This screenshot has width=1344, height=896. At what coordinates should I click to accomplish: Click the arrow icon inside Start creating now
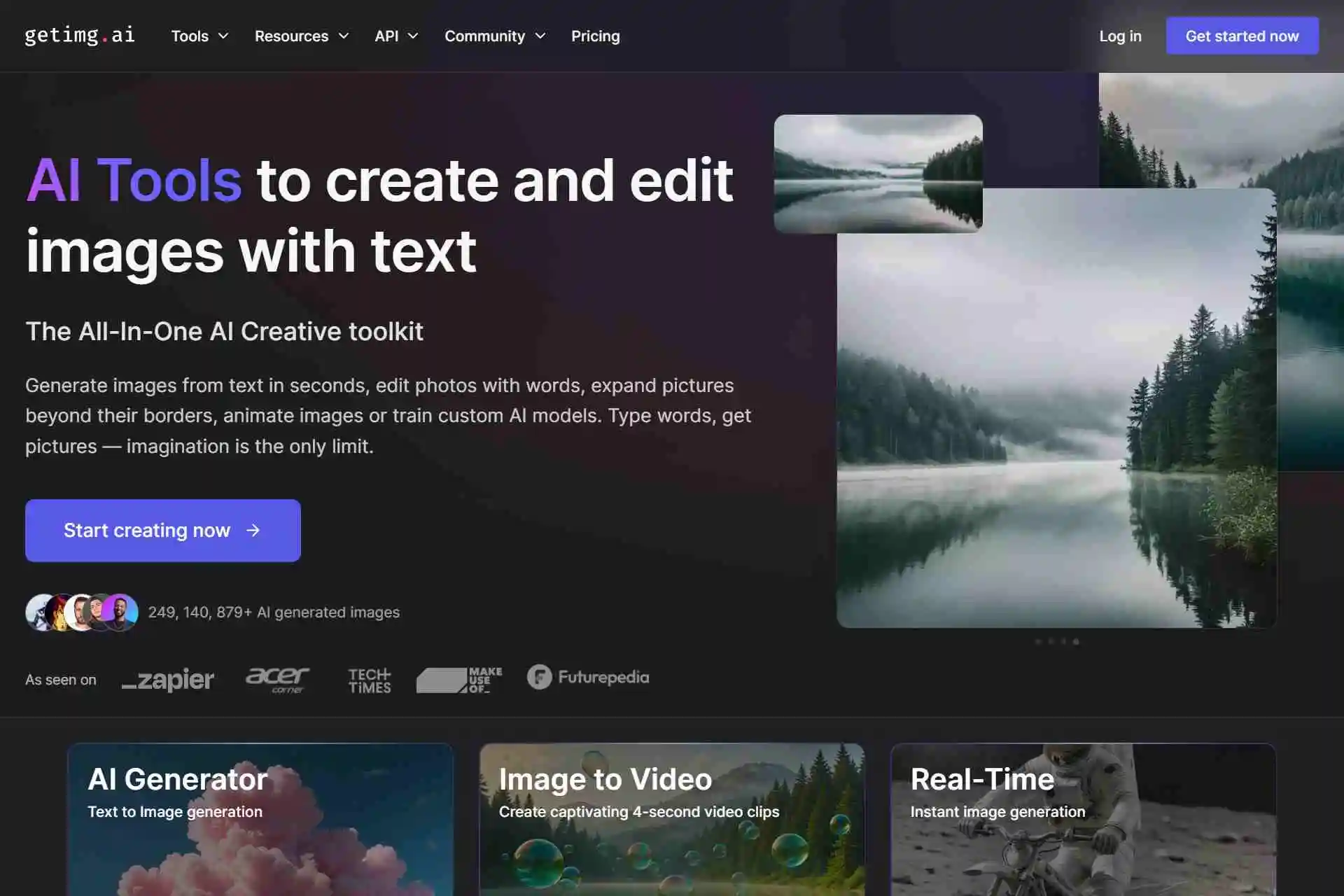coord(253,531)
